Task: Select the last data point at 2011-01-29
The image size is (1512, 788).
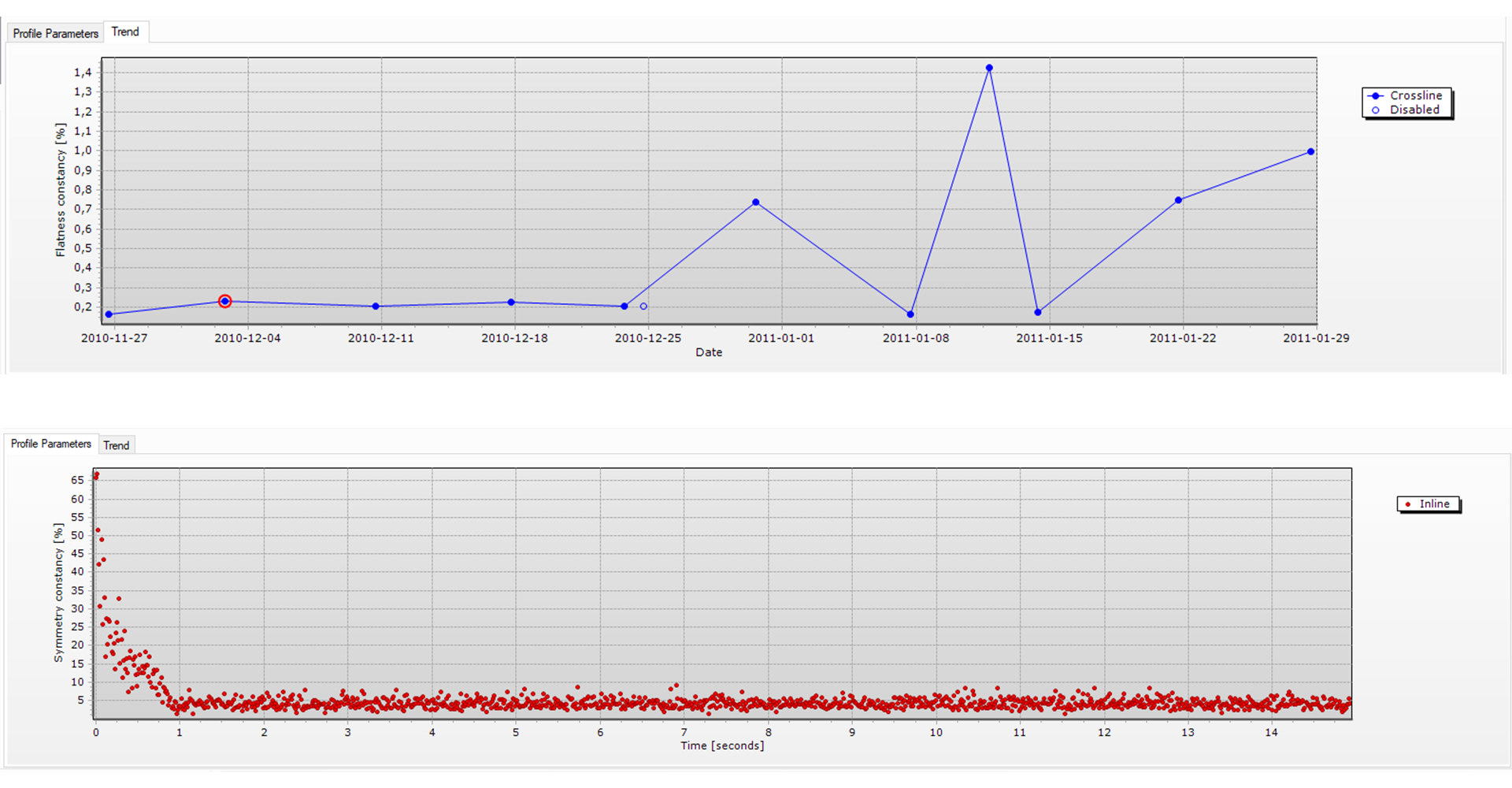Action: tap(1310, 152)
